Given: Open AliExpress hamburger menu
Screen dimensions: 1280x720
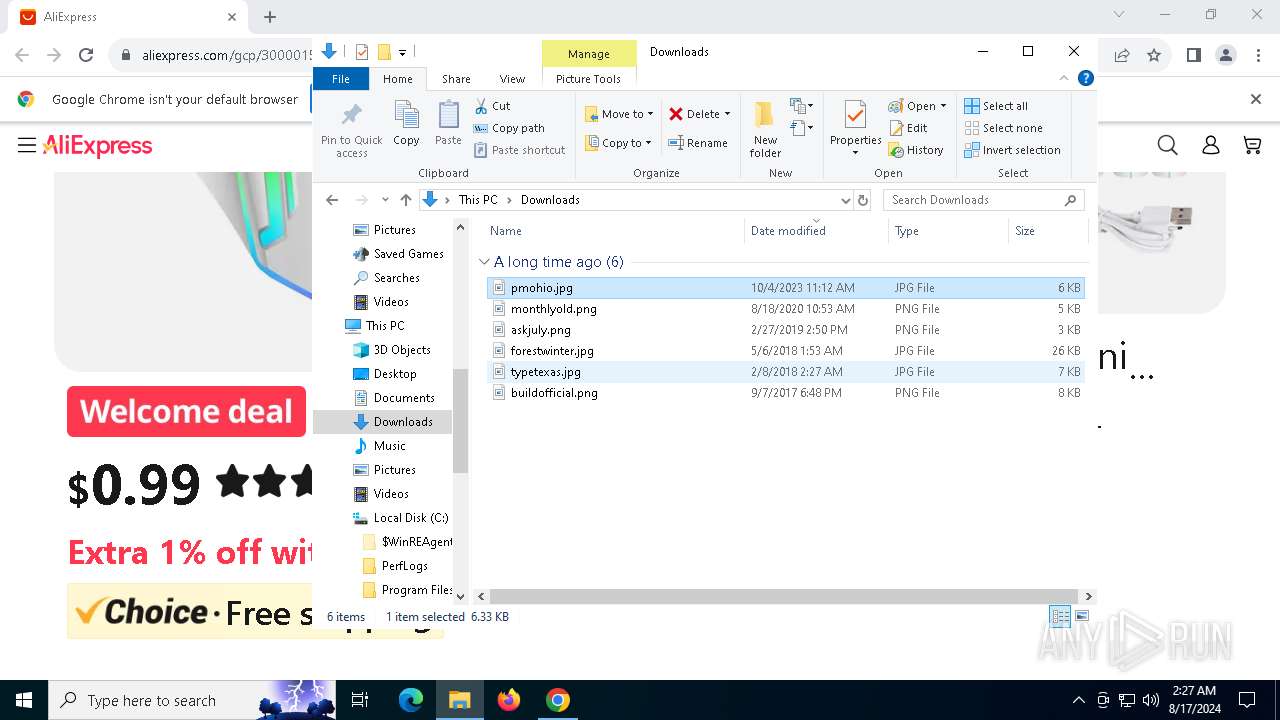Looking at the screenshot, I should point(27,146).
